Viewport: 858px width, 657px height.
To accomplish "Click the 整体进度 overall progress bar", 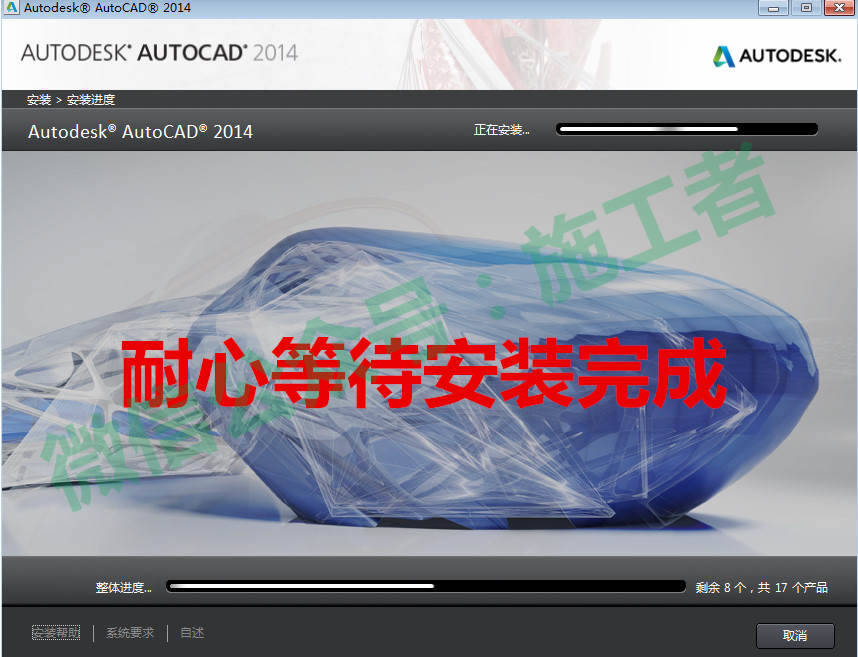I will (426, 586).
